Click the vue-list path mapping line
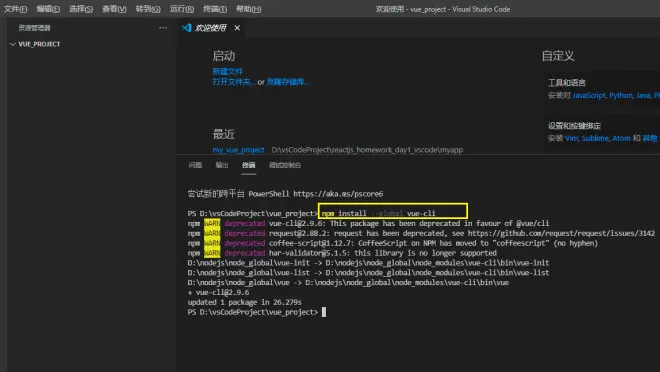 click(x=368, y=273)
